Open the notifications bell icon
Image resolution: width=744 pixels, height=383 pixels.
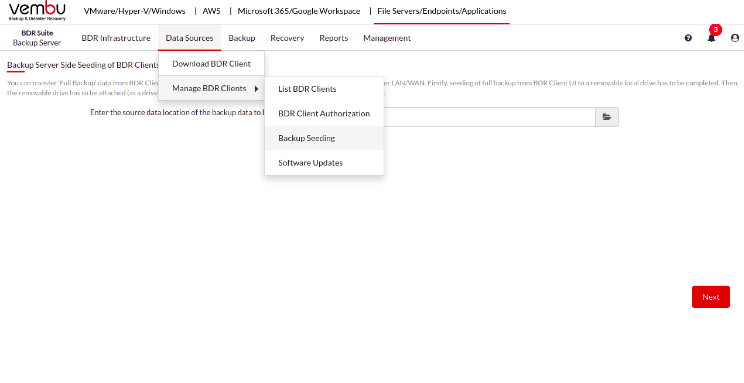pos(711,38)
